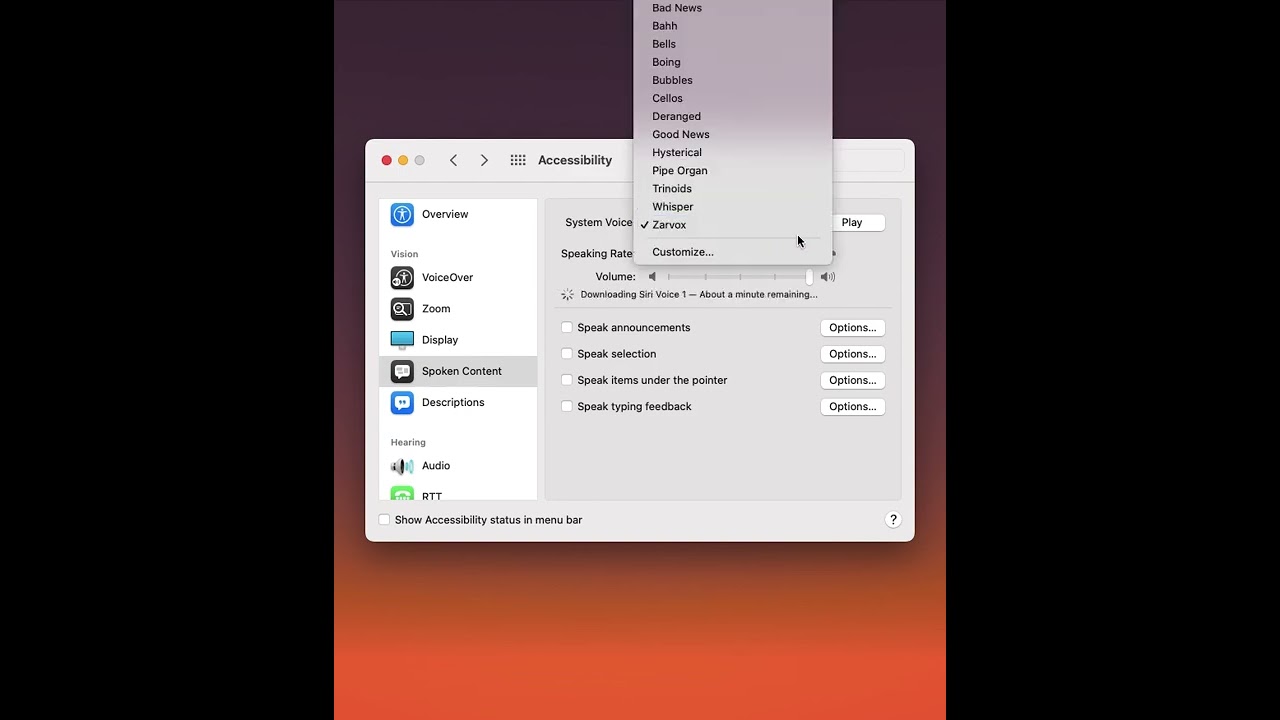Enable Speak announcements checkbox
The height and width of the screenshot is (720, 1280).
coord(567,328)
